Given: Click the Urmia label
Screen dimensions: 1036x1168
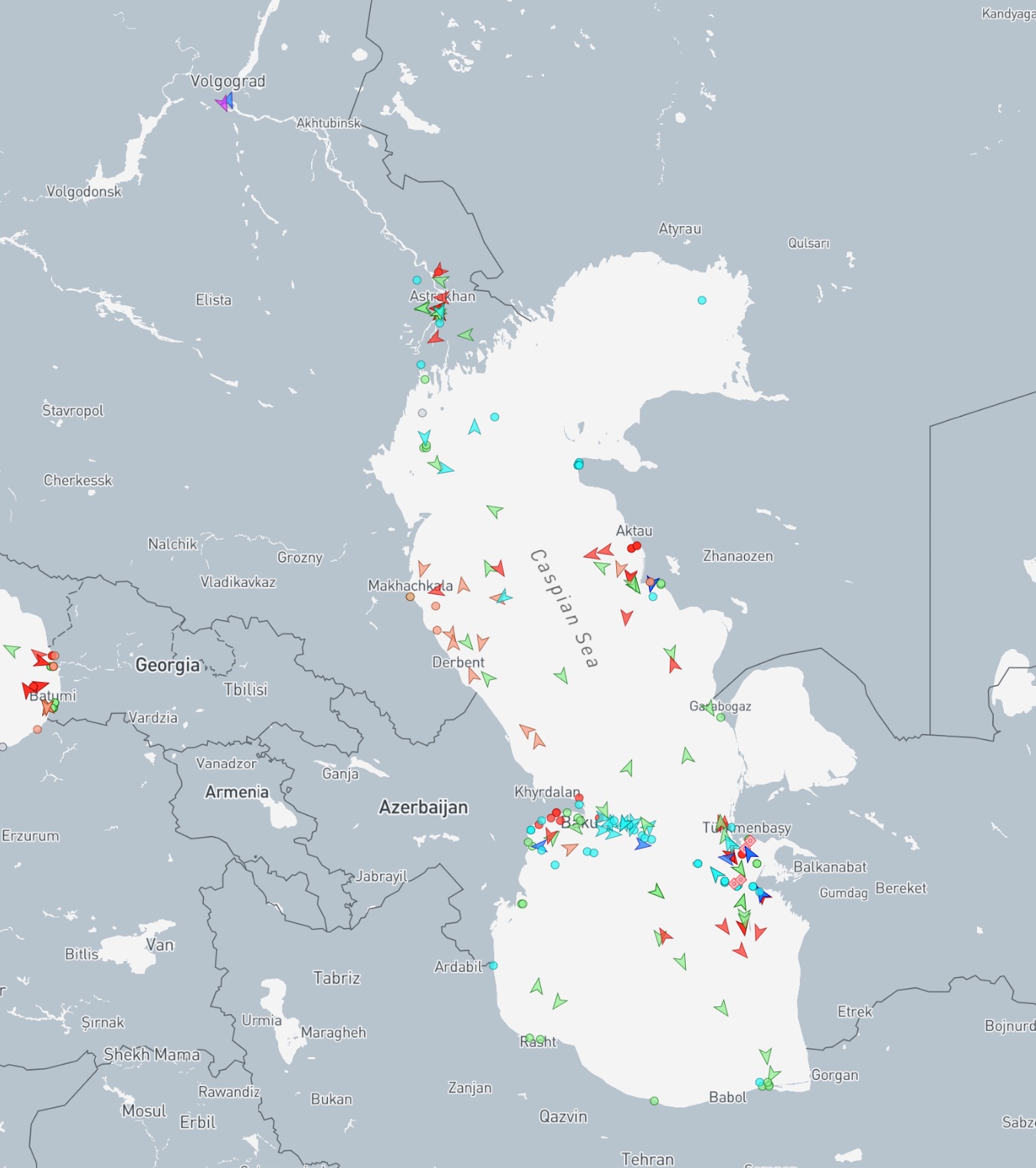Looking at the screenshot, I should 262,1021.
